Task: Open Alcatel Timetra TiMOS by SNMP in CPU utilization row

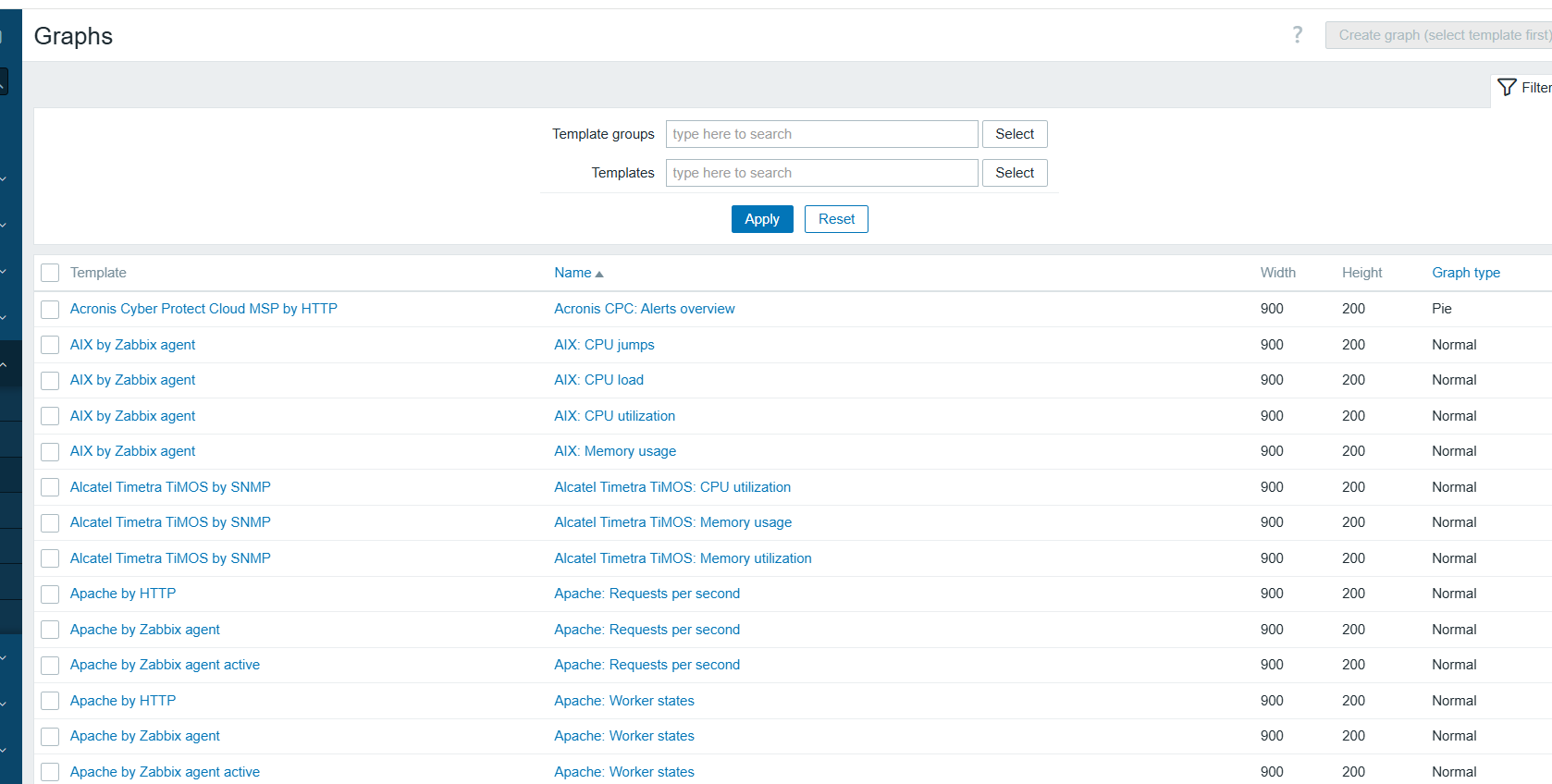Action: tap(170, 487)
